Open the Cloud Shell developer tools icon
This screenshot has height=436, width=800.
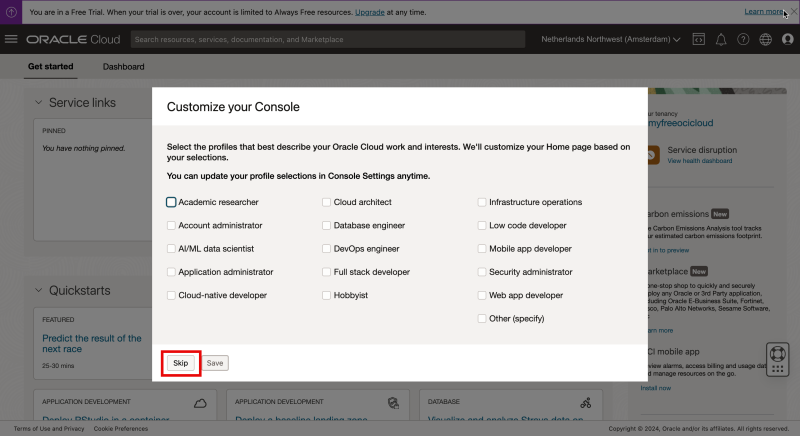[x=698, y=39]
